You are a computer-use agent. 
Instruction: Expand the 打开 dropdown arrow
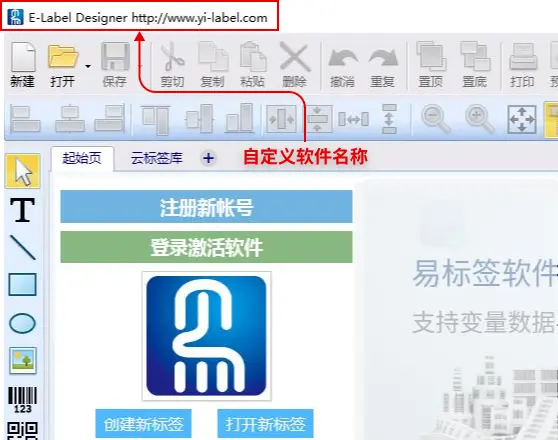88,66
